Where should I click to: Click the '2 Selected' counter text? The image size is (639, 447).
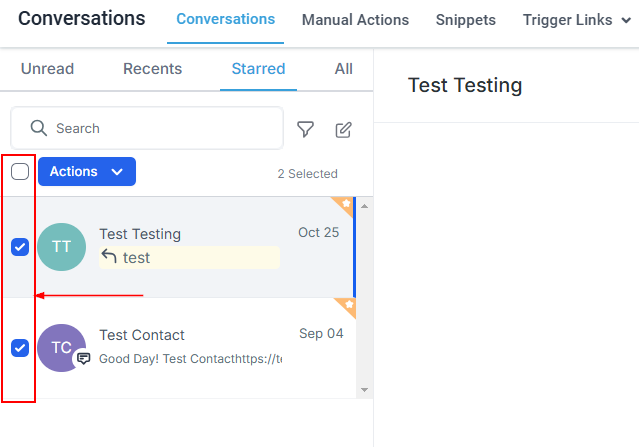pyautogui.click(x=308, y=174)
